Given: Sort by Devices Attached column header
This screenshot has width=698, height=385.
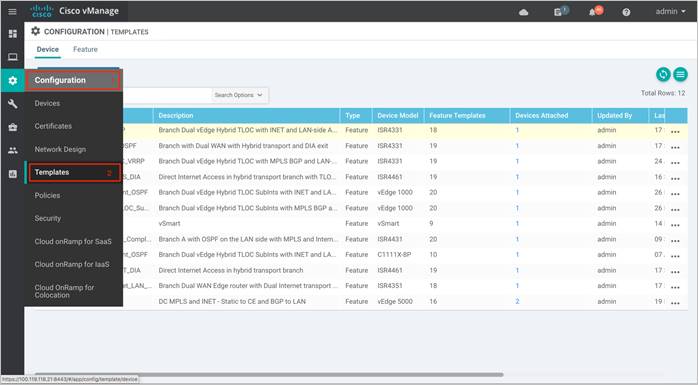Looking at the screenshot, I should coord(542,116).
